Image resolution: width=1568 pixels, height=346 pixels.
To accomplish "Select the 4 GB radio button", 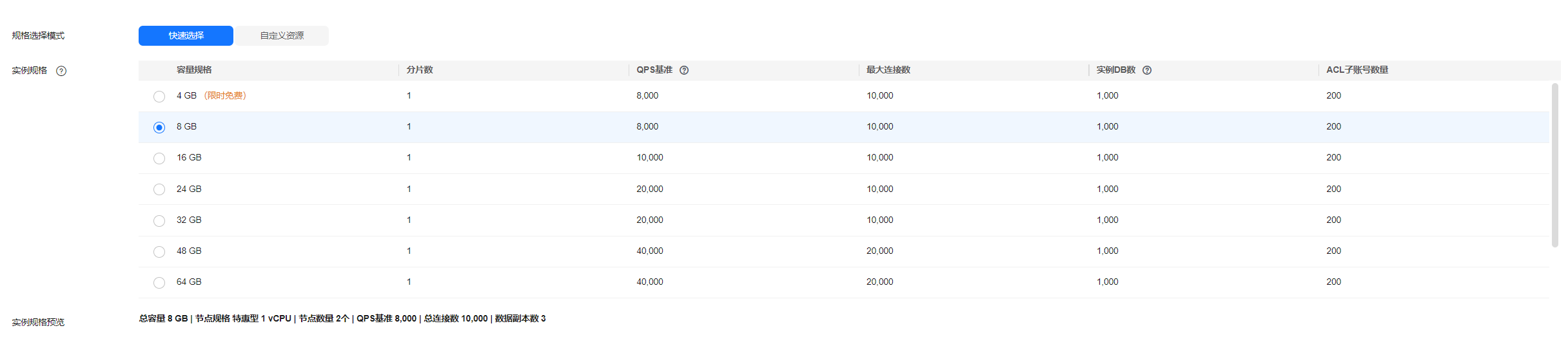I will (x=159, y=97).
